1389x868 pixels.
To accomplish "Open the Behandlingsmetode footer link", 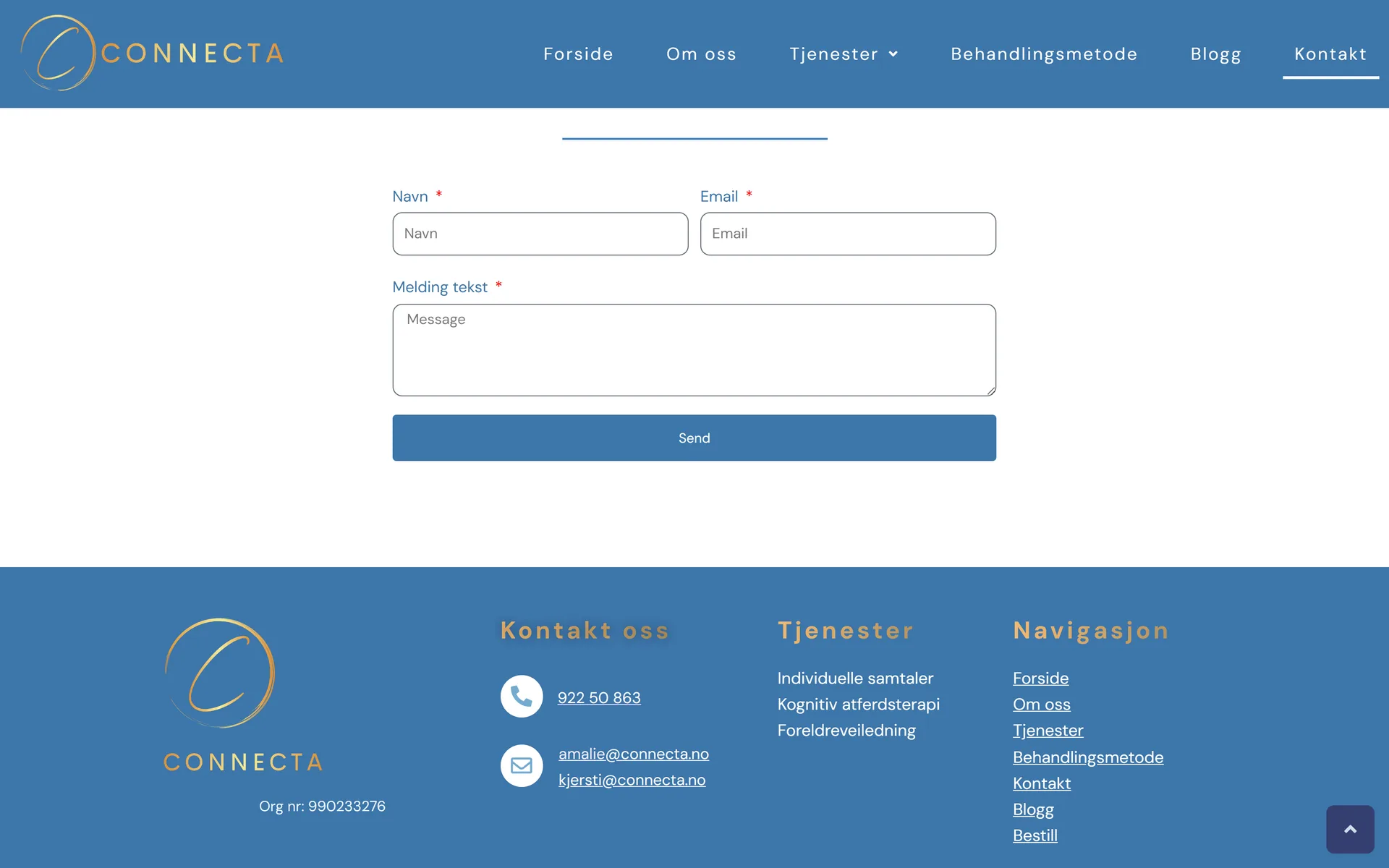I will (x=1088, y=757).
